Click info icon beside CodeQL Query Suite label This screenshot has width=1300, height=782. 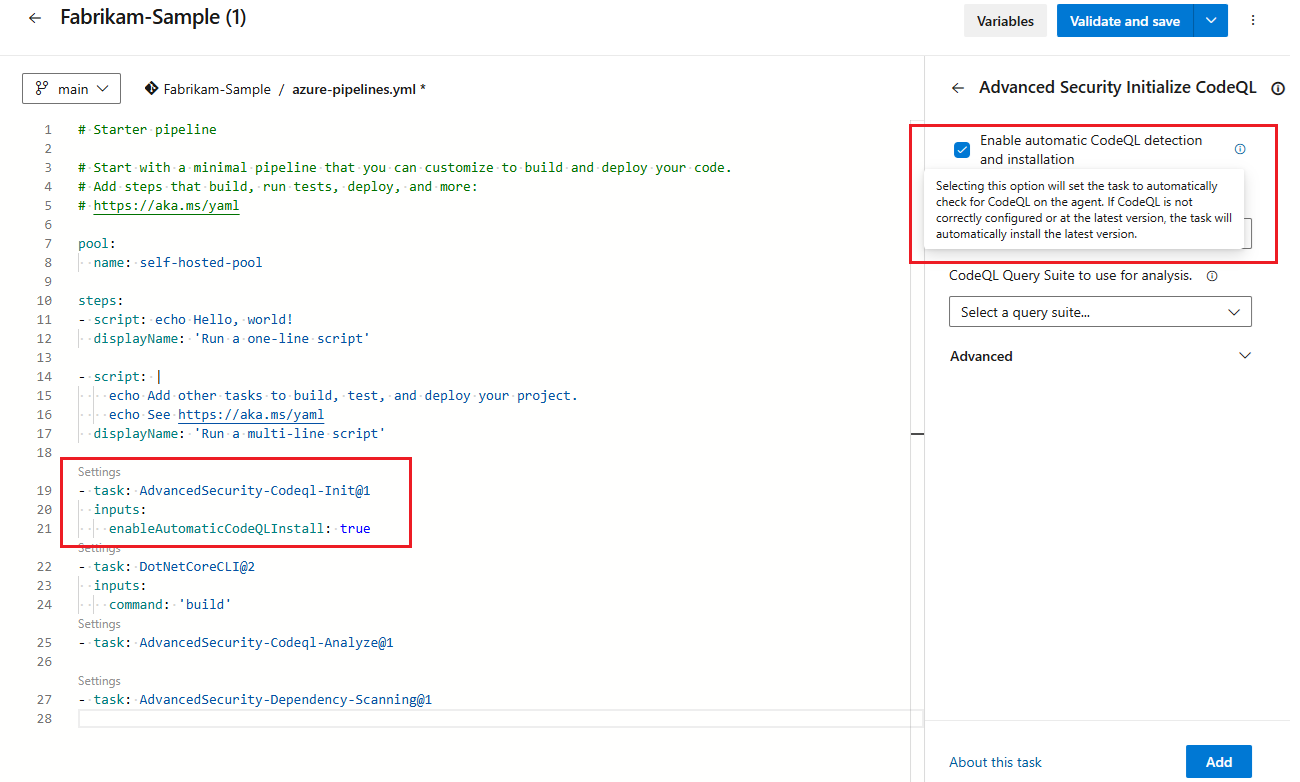click(1212, 276)
